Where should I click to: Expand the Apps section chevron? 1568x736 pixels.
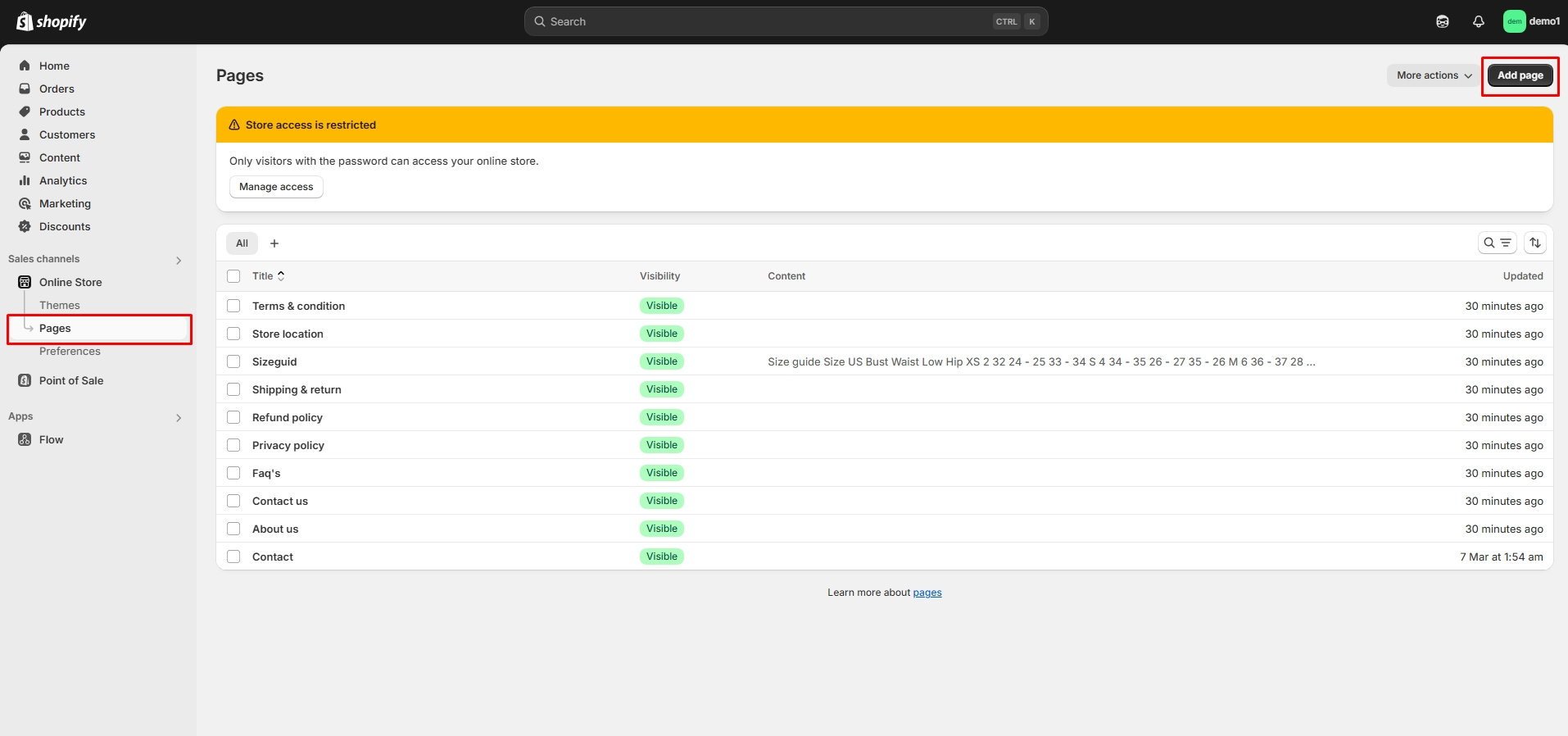pyautogui.click(x=179, y=417)
